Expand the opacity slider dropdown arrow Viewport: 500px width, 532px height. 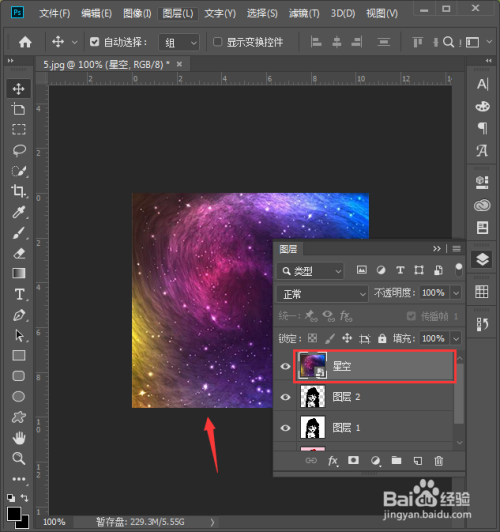click(456, 292)
